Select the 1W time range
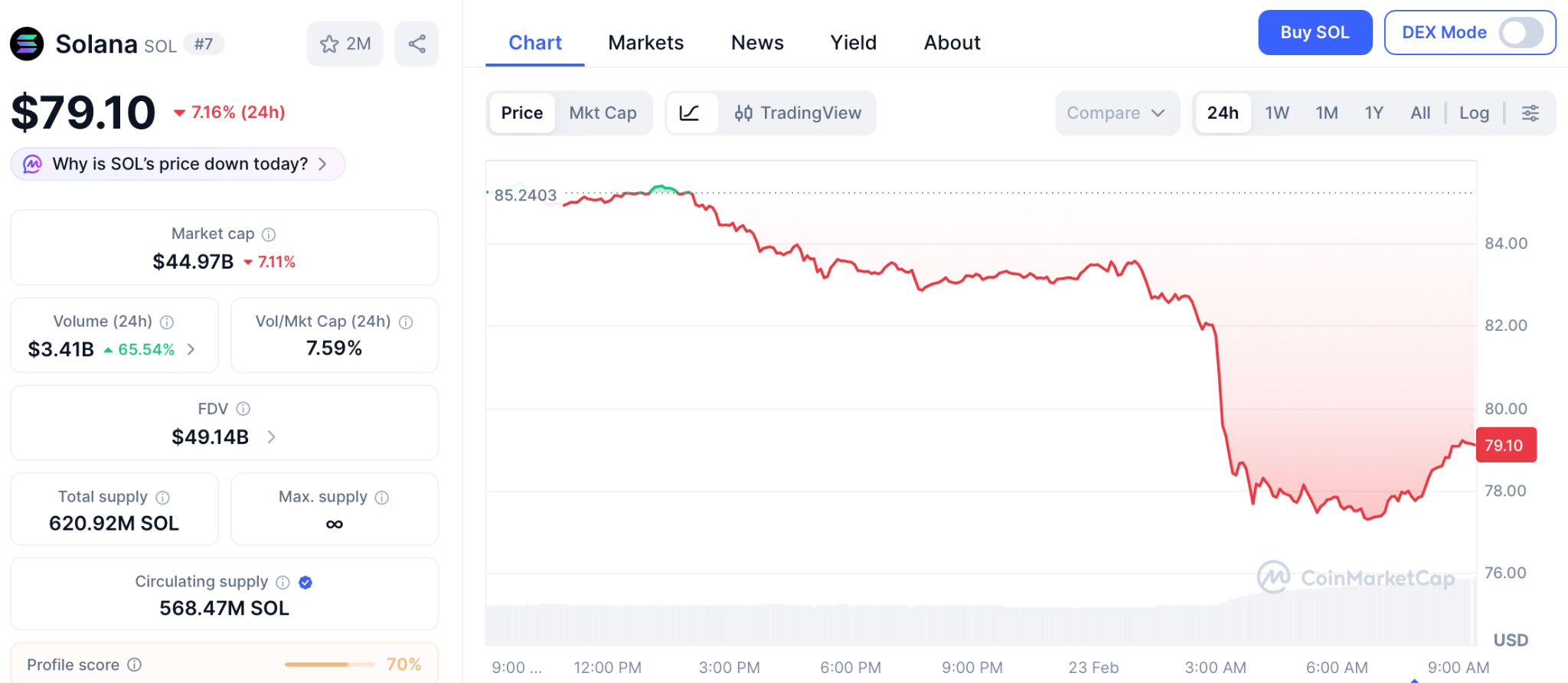 click(1276, 113)
